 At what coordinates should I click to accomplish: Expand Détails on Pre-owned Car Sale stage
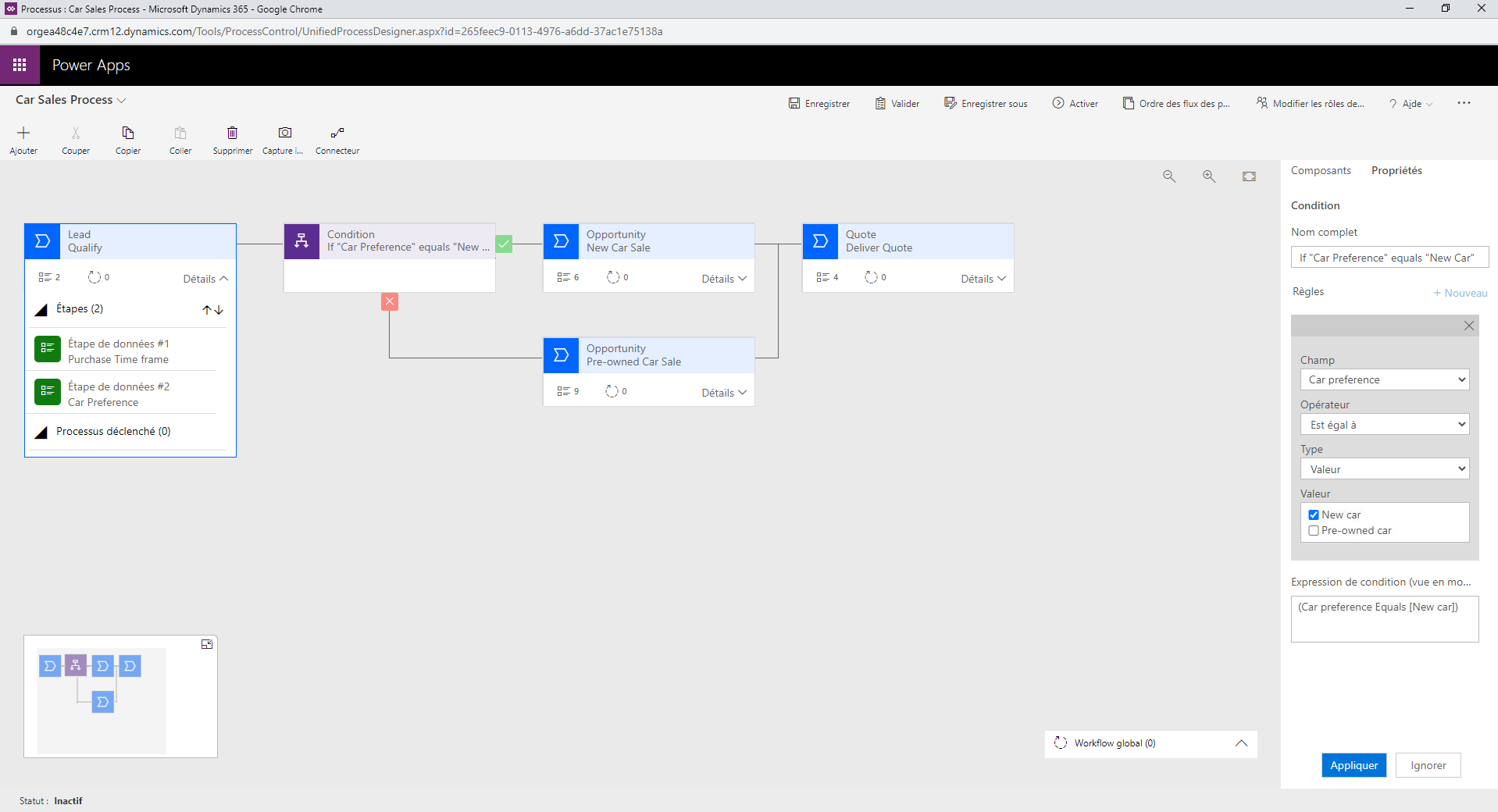coord(724,393)
